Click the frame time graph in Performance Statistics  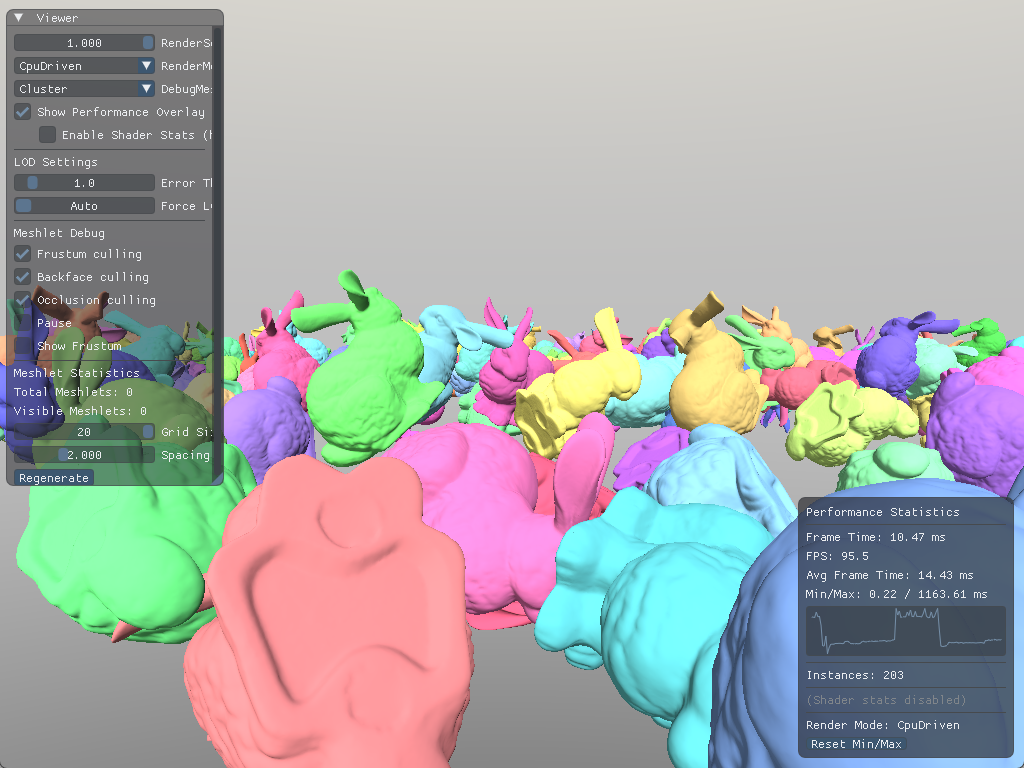click(x=906, y=632)
